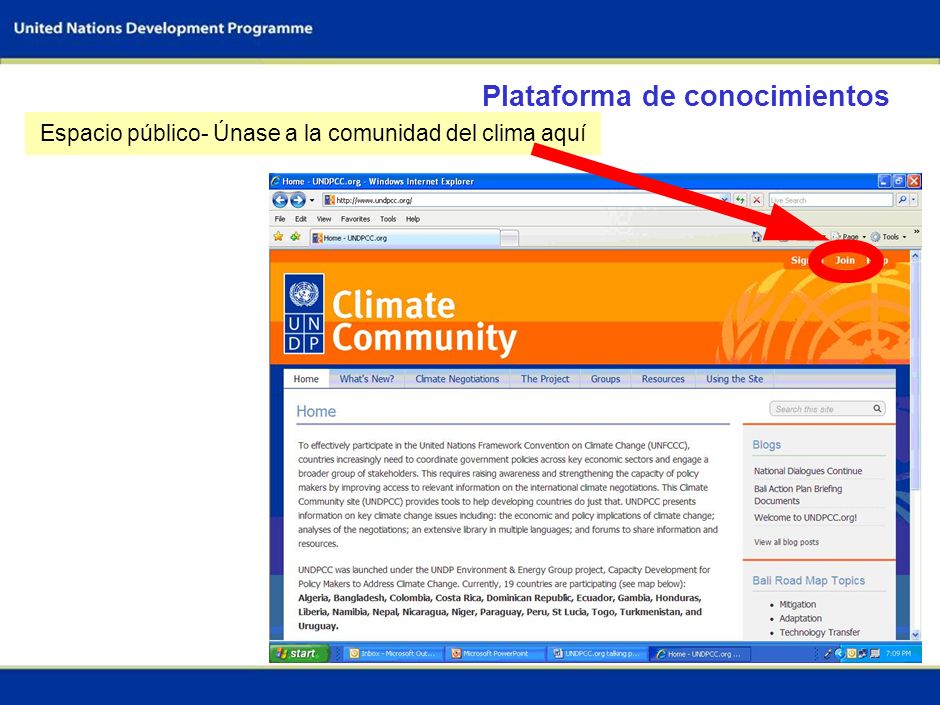Open the File menu
Image resolution: width=940 pixels, height=705 pixels.
click(280, 219)
